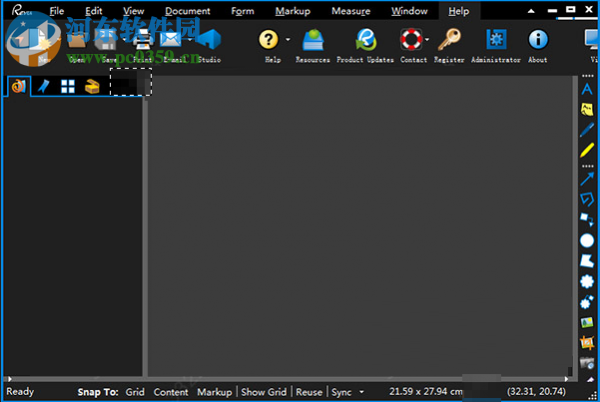Viewport: 600px width, 402px height.
Task: Click the About info icon
Action: tap(538, 39)
